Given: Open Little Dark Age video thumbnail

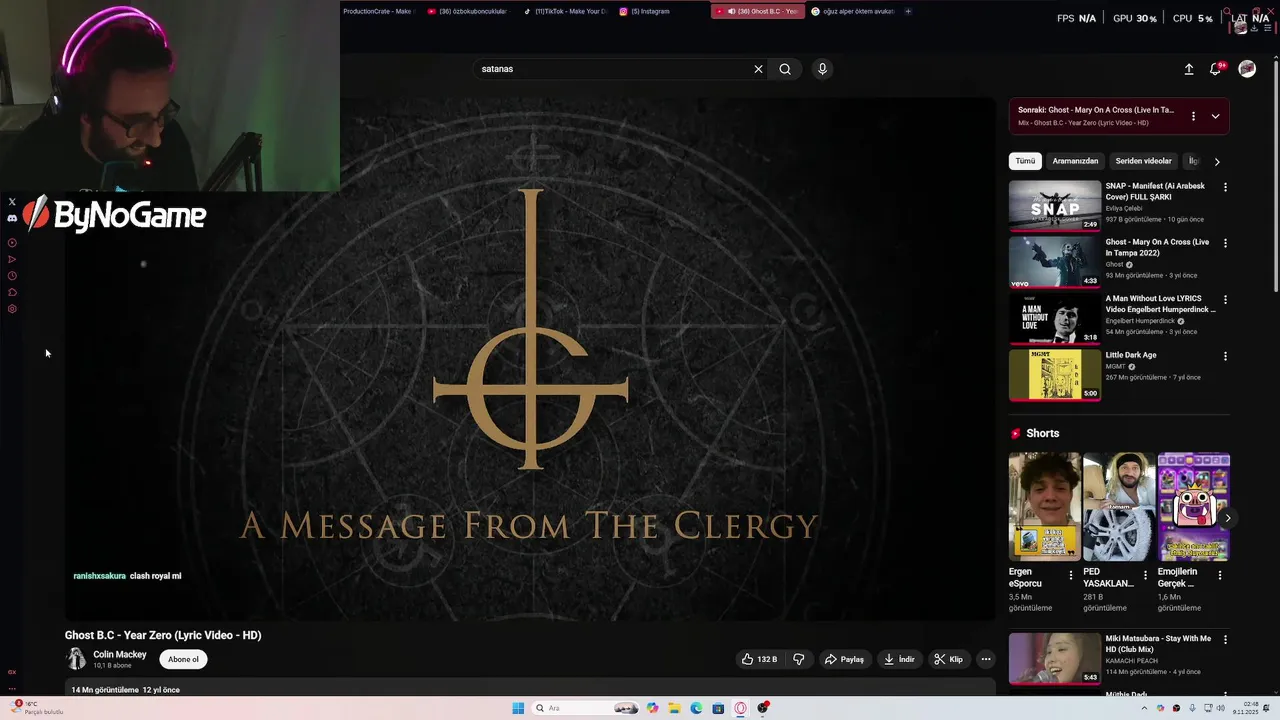Looking at the screenshot, I should point(1055,375).
